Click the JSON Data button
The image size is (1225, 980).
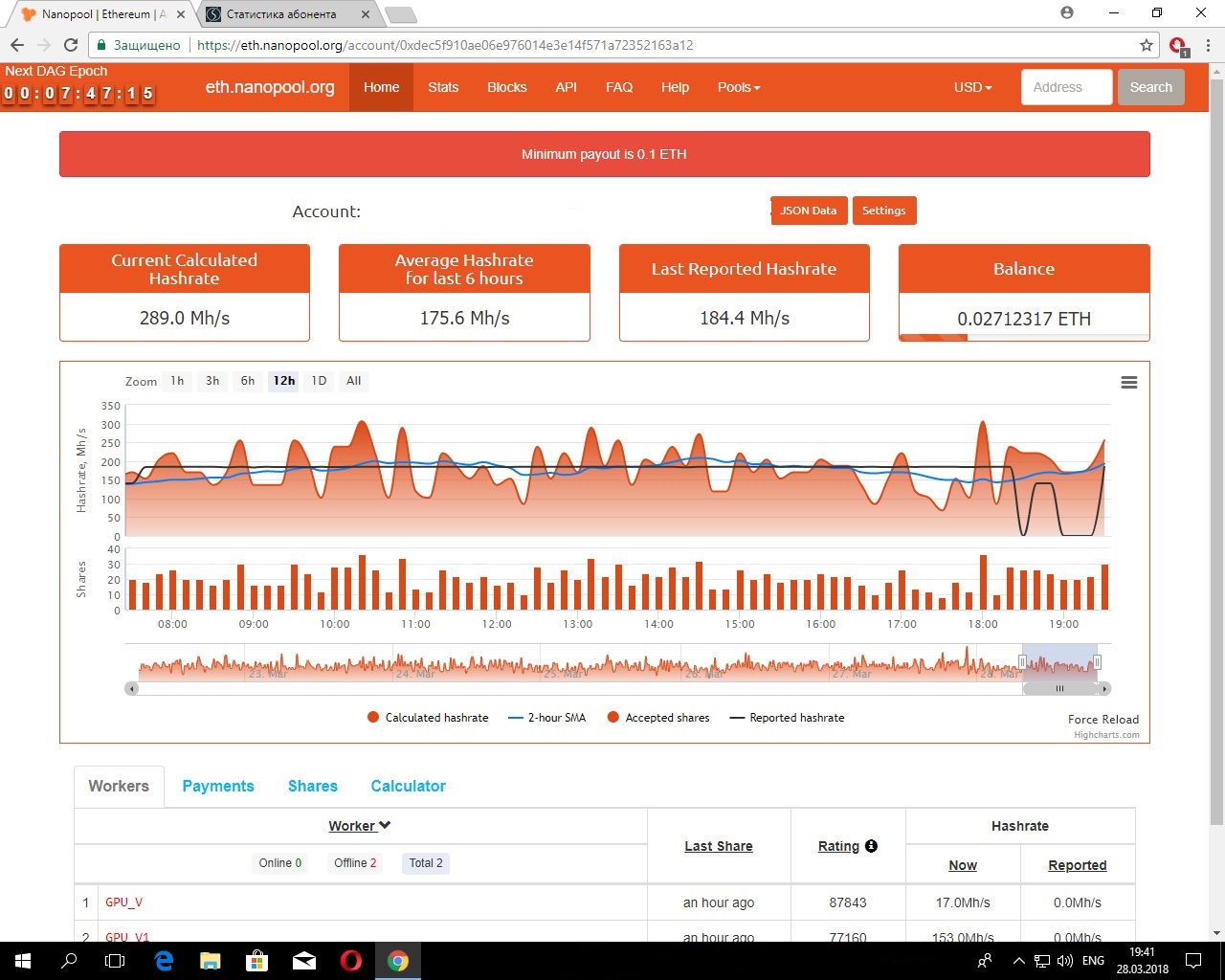pos(809,211)
